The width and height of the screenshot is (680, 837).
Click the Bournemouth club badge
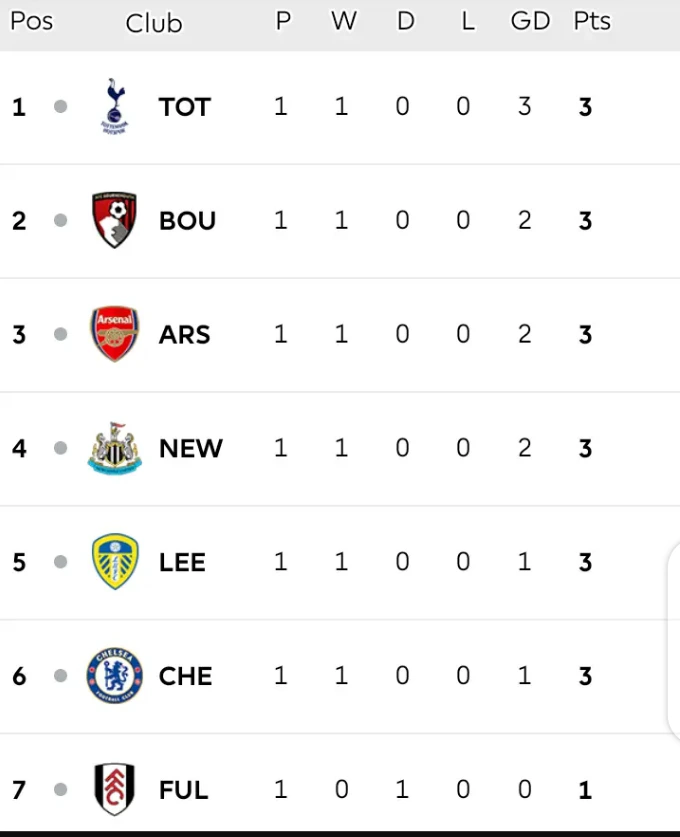114,220
